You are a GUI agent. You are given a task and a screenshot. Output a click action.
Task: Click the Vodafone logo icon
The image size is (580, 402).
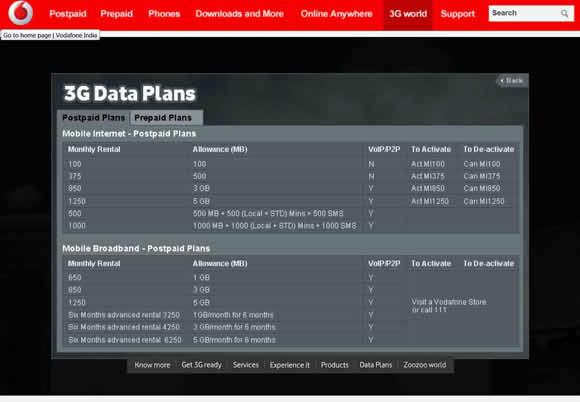tap(21, 13)
